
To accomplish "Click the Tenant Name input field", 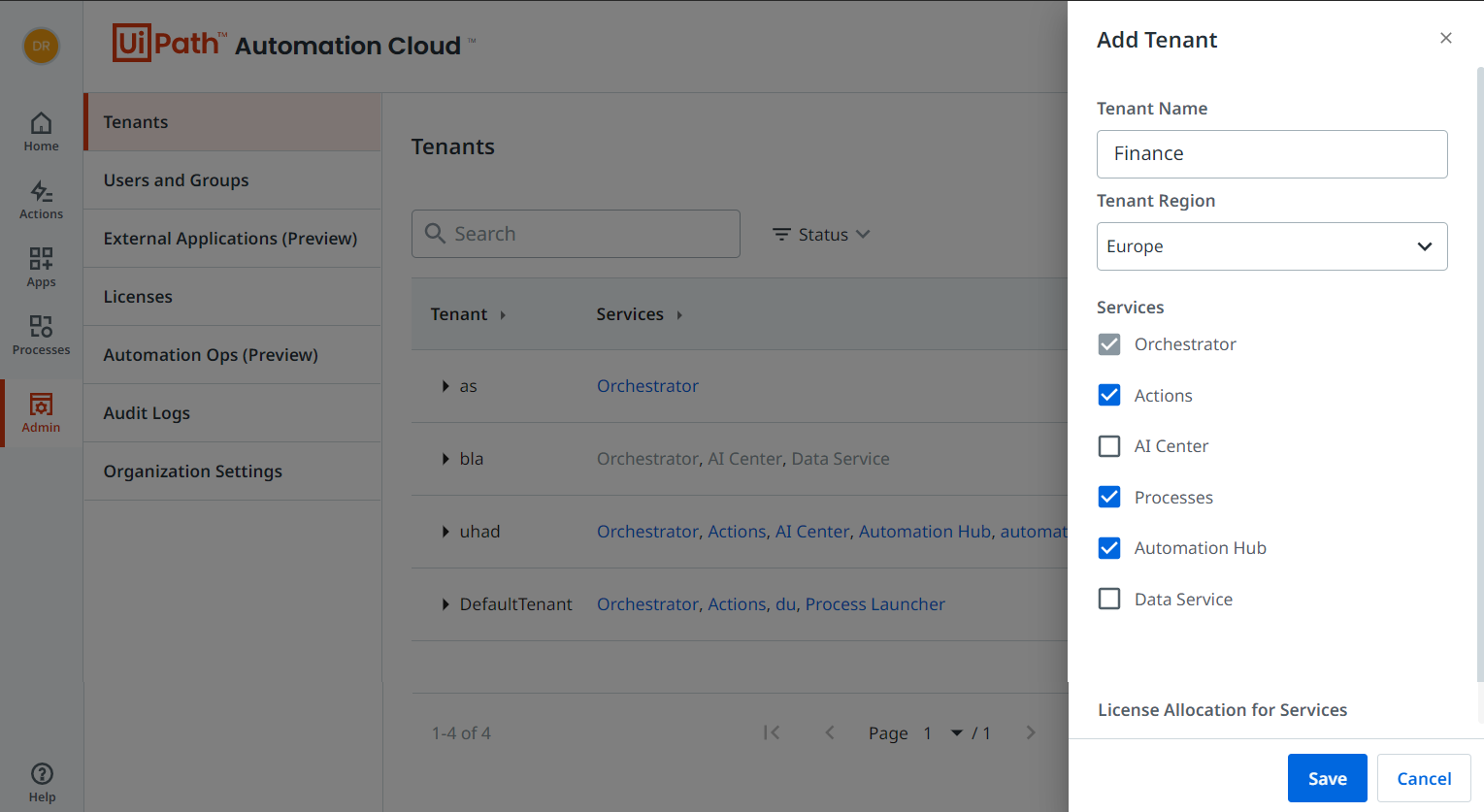I will [1271, 154].
